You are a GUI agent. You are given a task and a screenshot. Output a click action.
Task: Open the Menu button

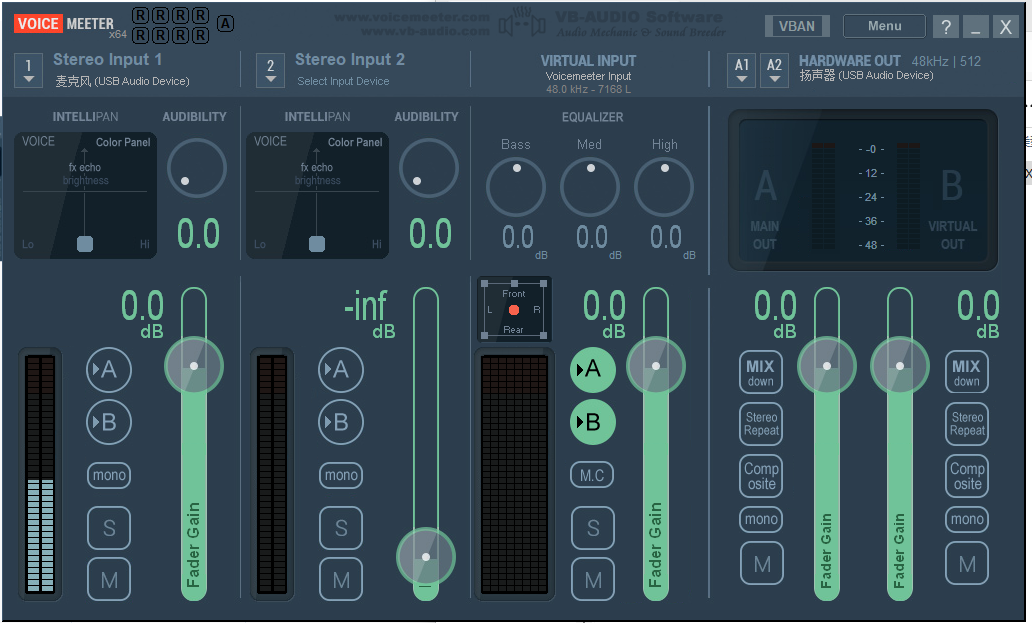884,26
